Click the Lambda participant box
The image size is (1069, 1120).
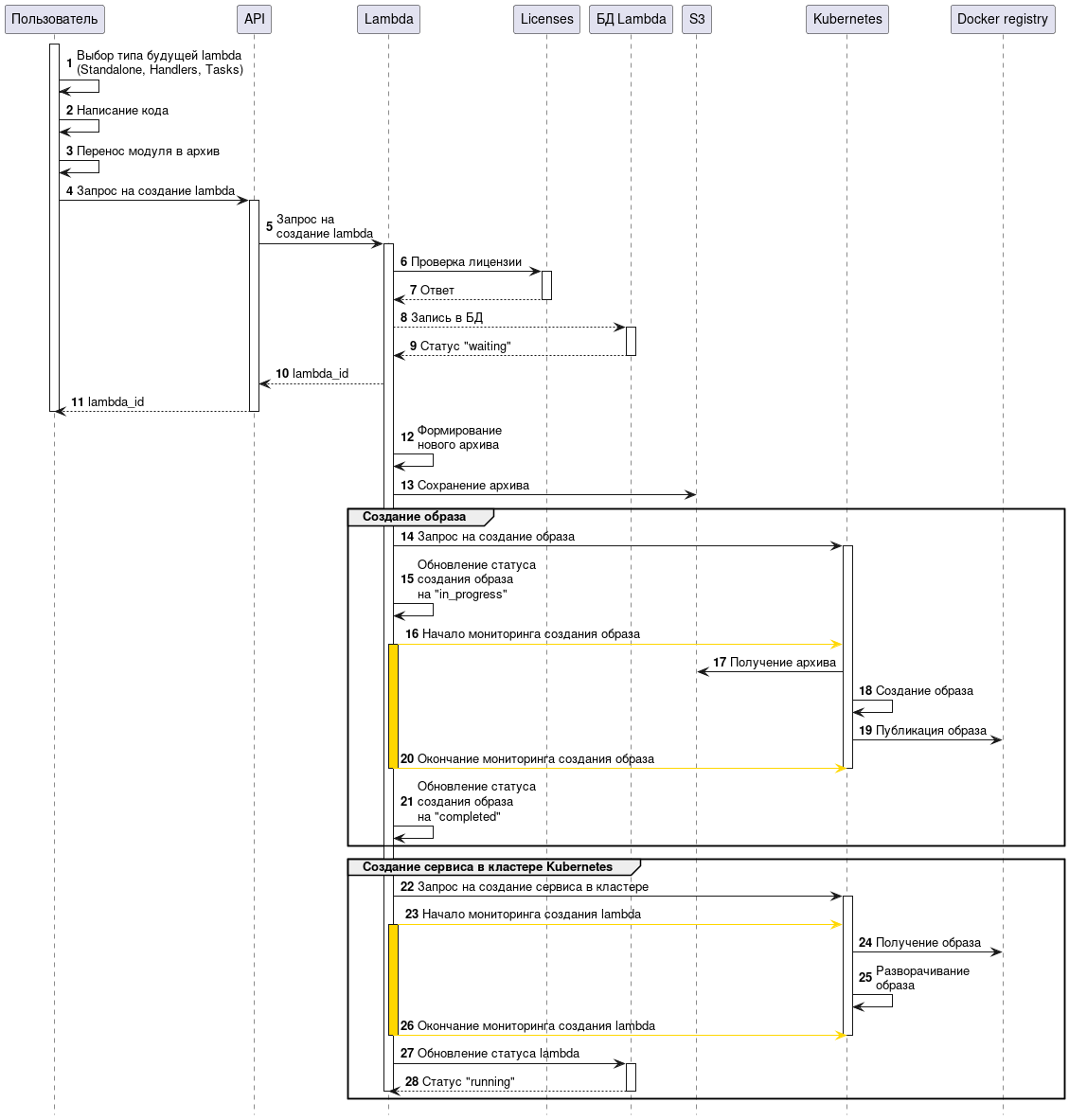coord(388,19)
